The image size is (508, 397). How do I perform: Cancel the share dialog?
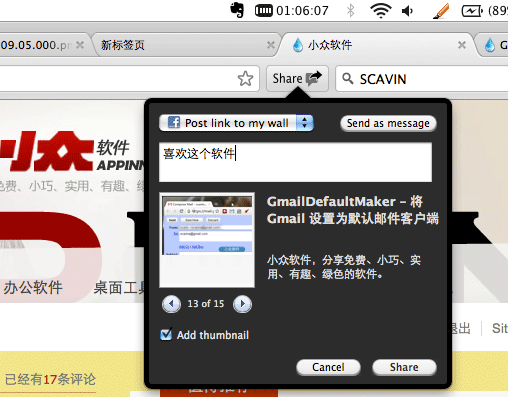tap(328, 367)
